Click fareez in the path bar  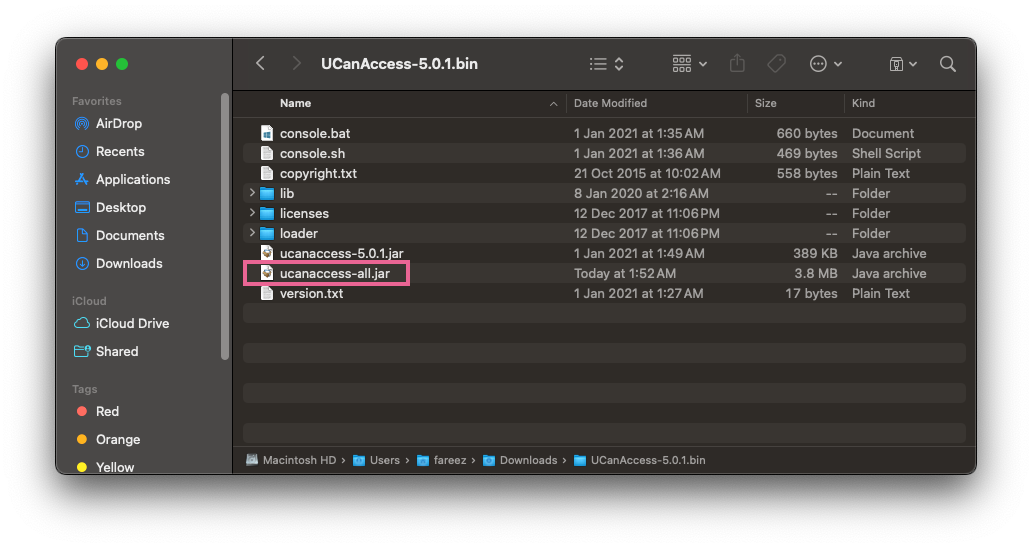coord(442,461)
